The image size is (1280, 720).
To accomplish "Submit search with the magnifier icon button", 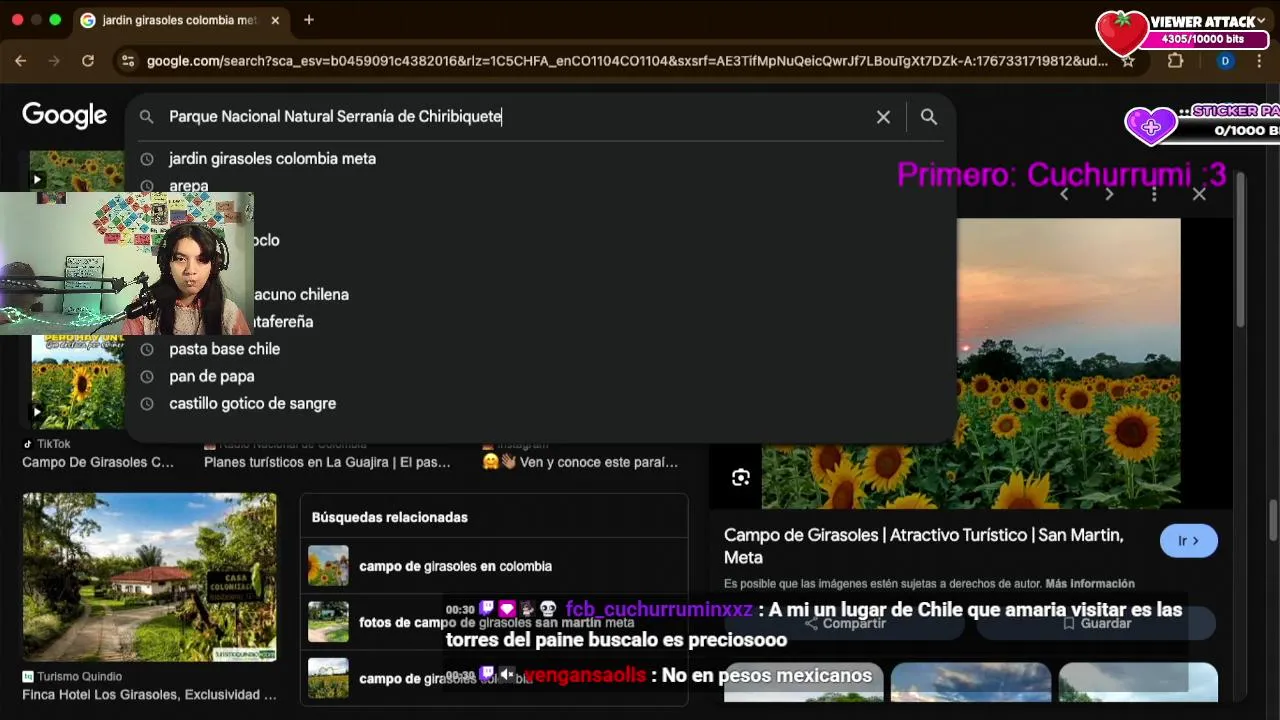I will [929, 117].
